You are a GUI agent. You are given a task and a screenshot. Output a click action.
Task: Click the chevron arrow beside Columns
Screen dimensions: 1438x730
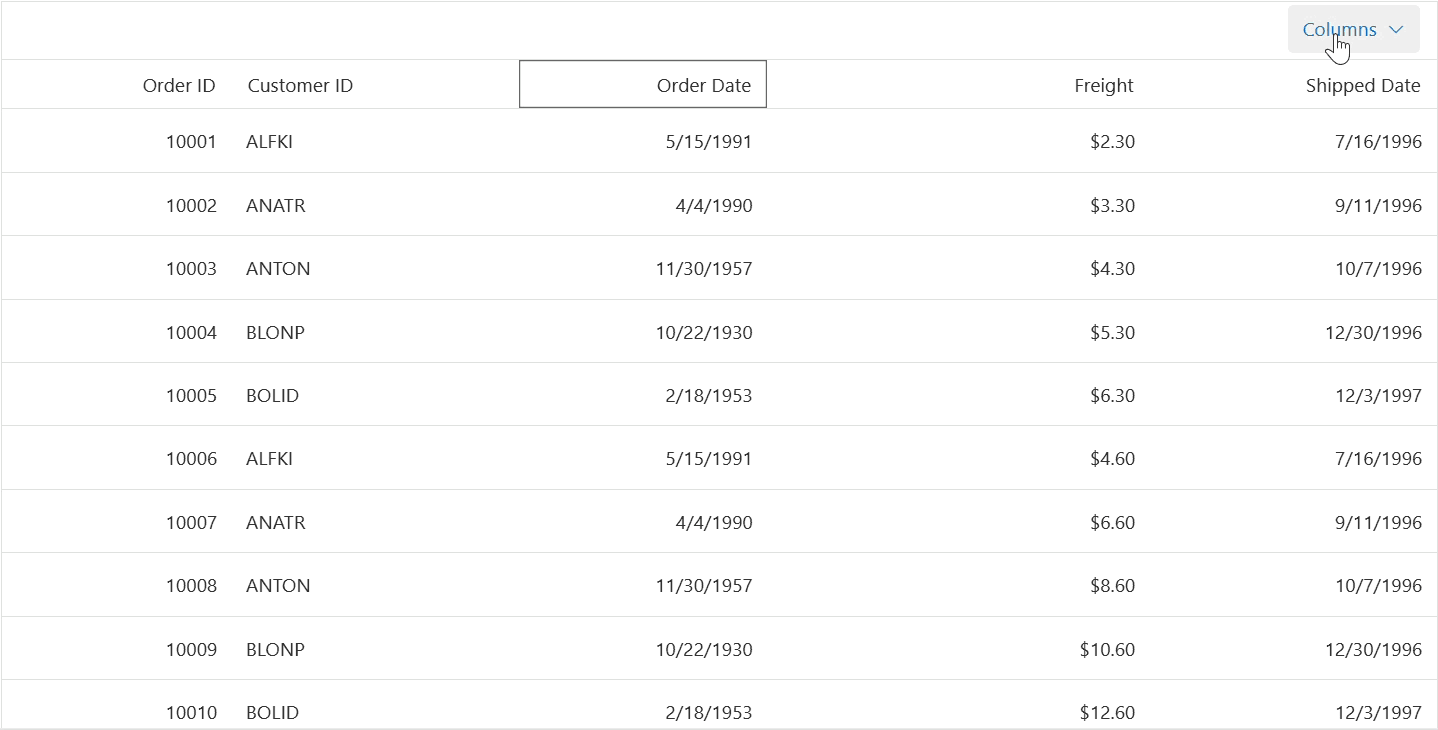tap(1397, 30)
